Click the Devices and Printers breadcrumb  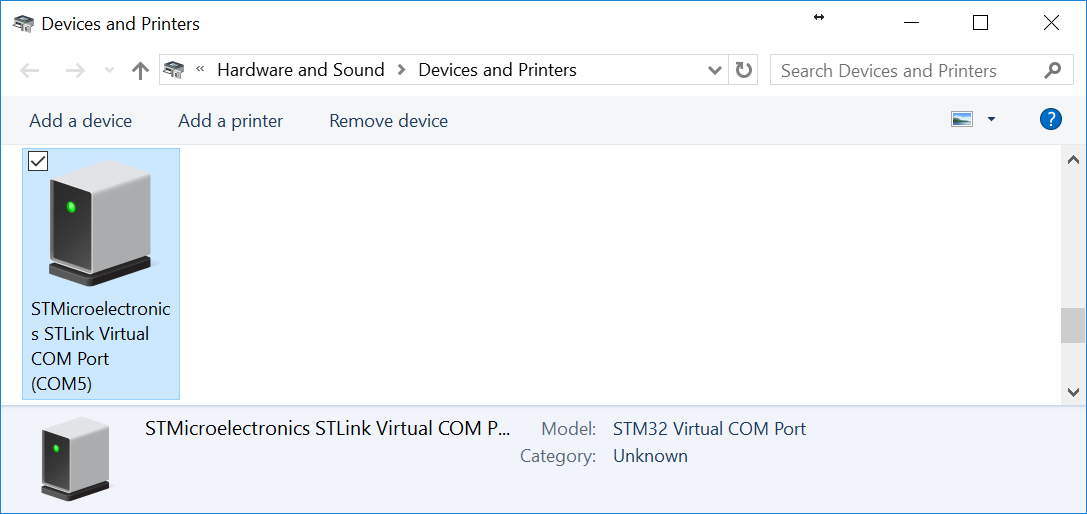pyautogui.click(x=498, y=70)
